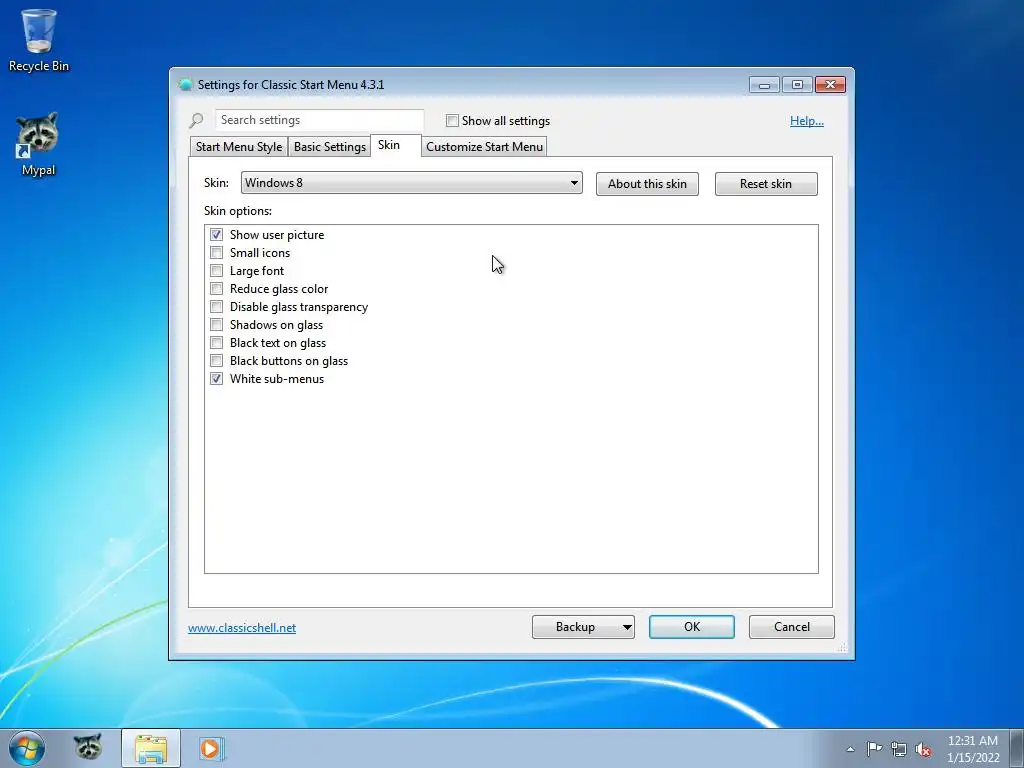Open the Skin dropdown showing Windows 8

(411, 183)
